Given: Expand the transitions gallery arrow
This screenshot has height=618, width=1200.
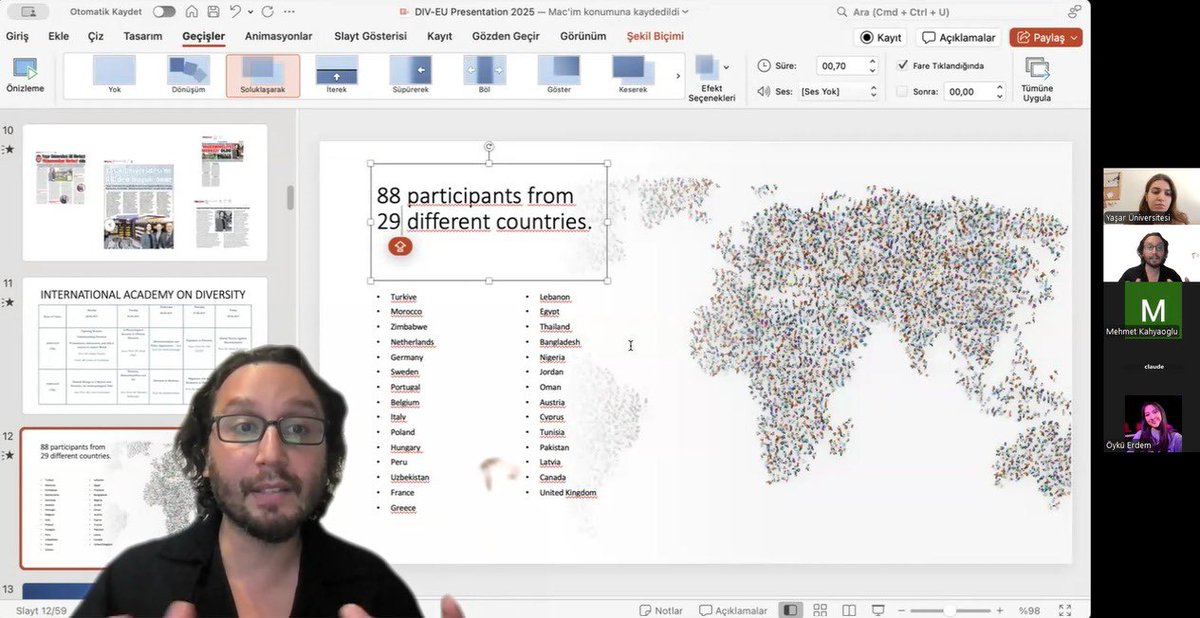Looking at the screenshot, I should click(x=679, y=76).
